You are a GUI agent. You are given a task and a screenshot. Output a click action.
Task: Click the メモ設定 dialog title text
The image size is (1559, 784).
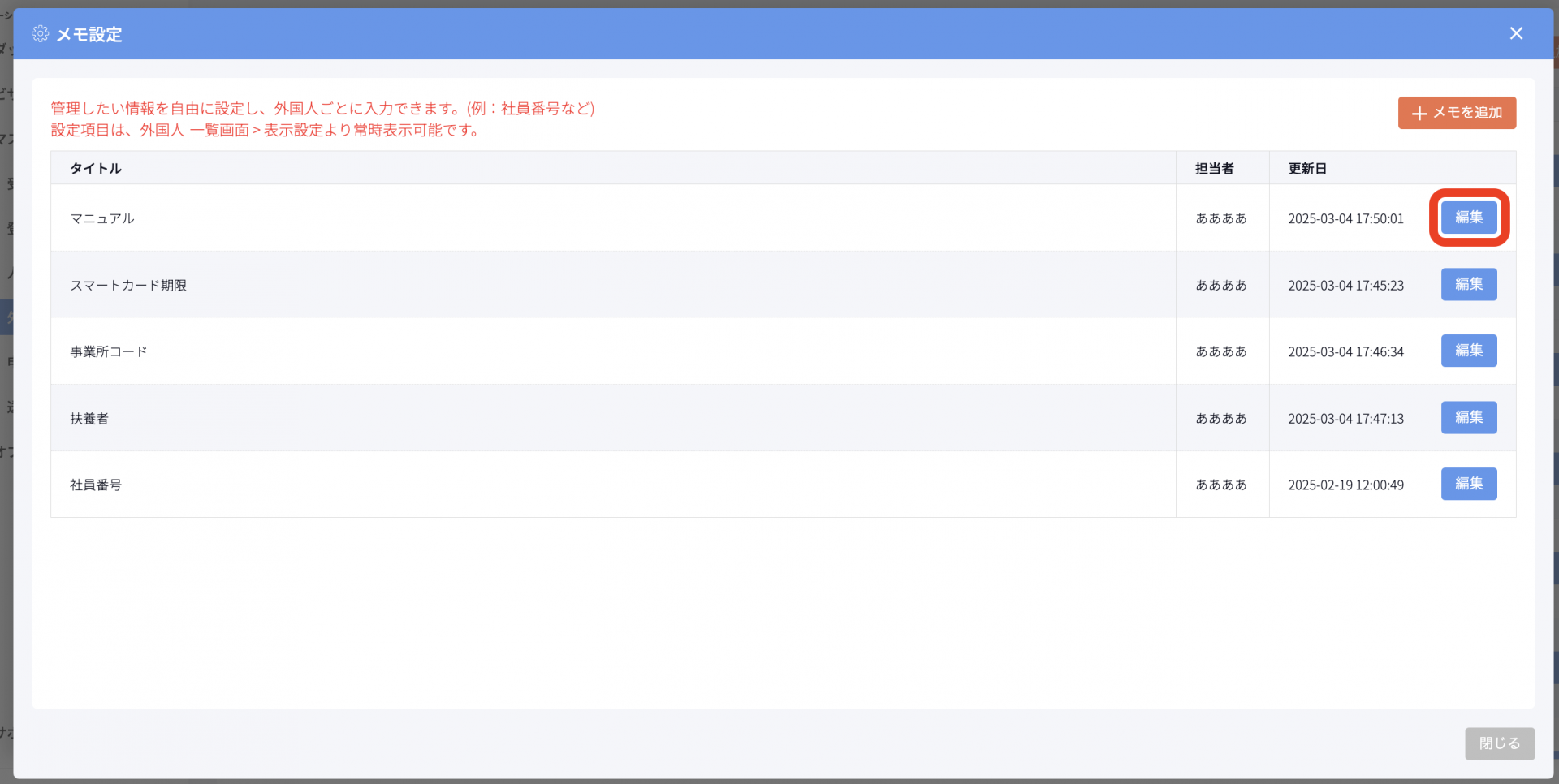[x=89, y=35]
